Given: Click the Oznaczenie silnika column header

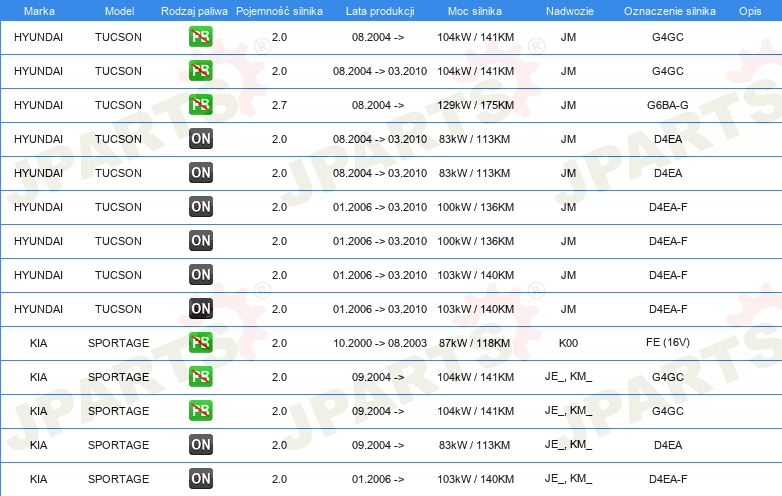Looking at the screenshot, I should coord(667,10).
